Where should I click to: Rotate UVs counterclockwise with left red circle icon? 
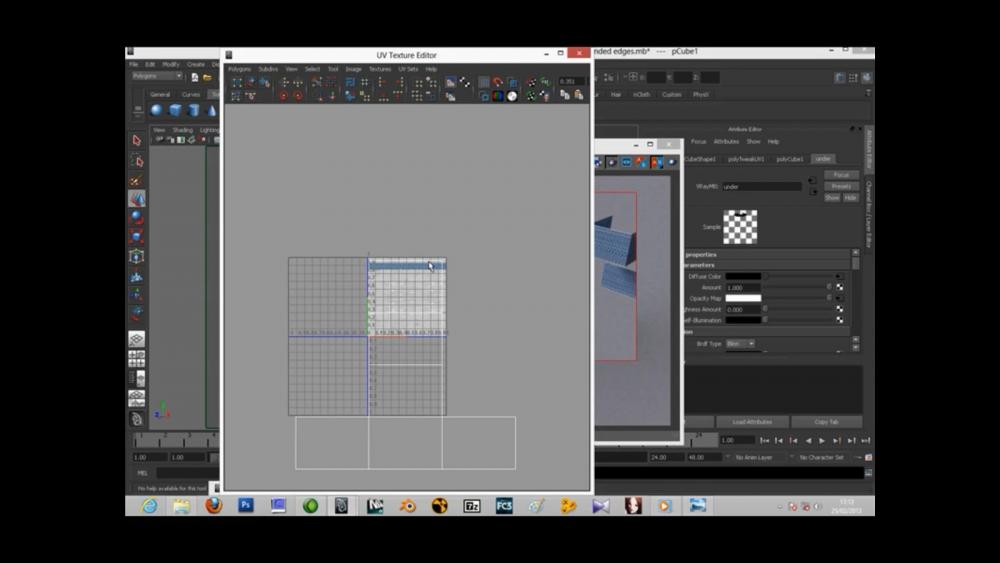(x=283, y=96)
